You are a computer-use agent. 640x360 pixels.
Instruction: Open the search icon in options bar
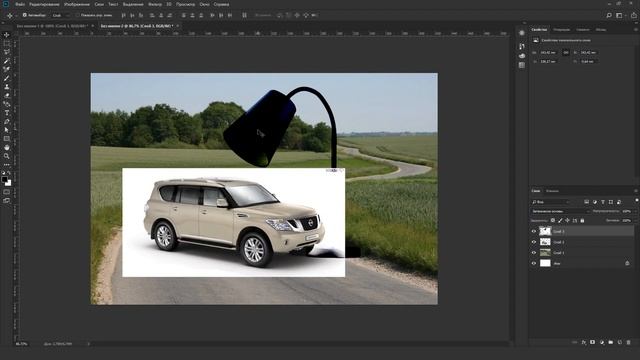(x=609, y=15)
